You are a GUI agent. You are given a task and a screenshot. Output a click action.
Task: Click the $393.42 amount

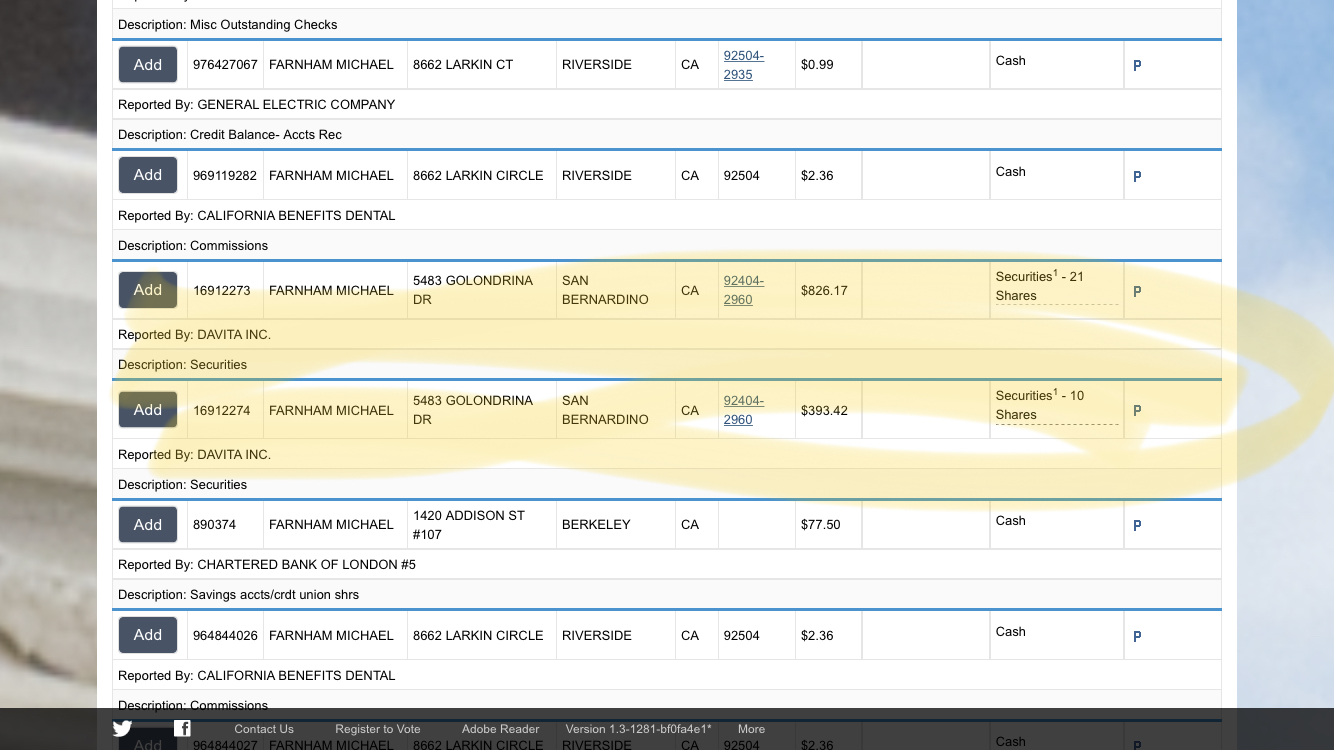[824, 411]
